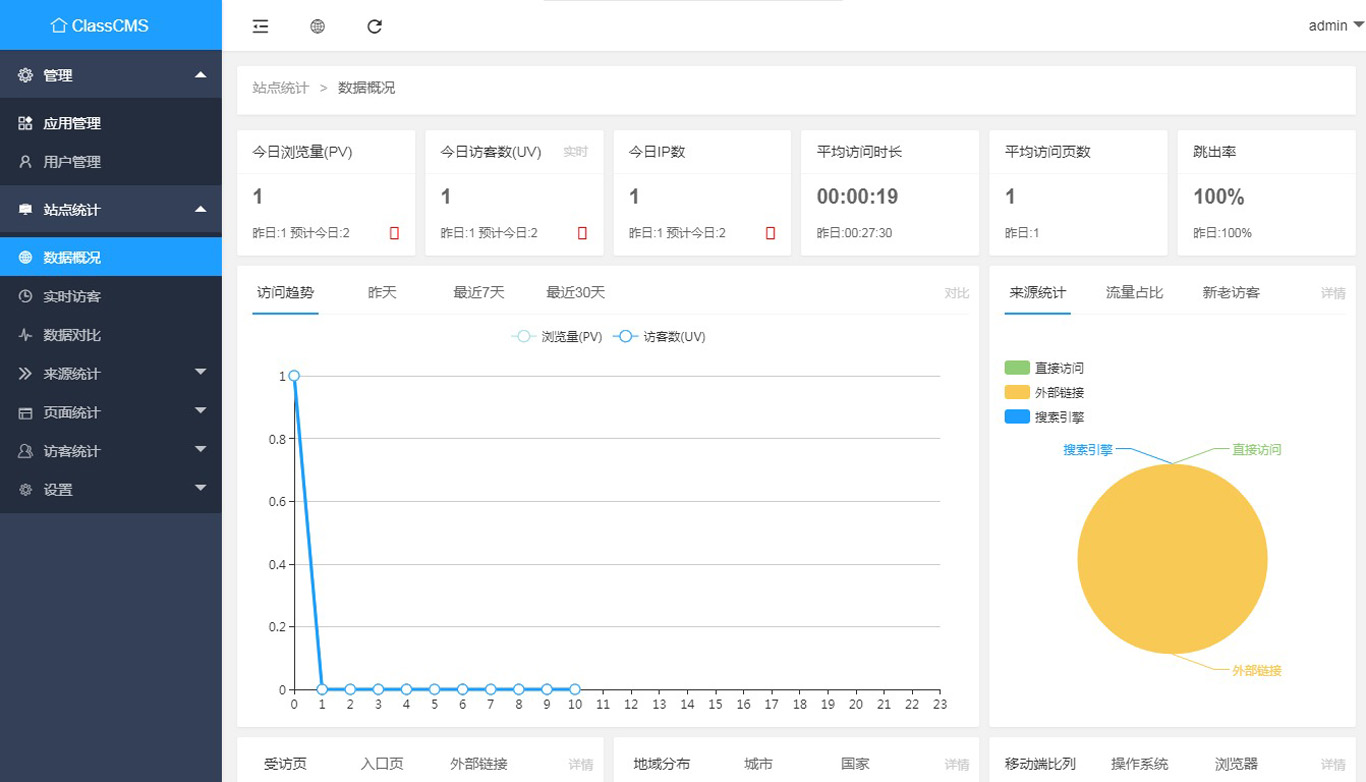This screenshot has width=1366, height=782.
Task: Click the blue 搜索引擎 legend color swatch
Action: 1017,417
